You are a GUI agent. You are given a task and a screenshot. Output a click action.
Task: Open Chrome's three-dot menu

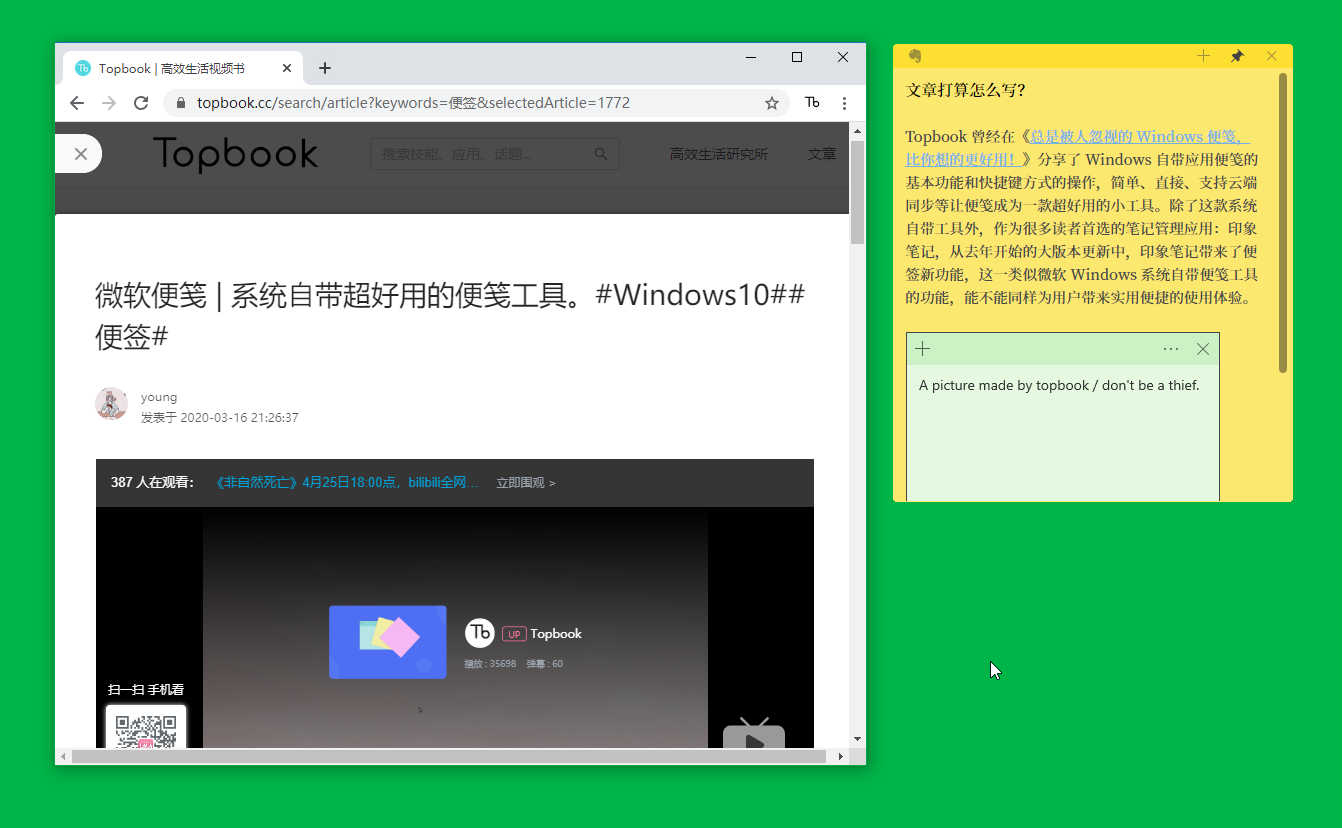844,103
